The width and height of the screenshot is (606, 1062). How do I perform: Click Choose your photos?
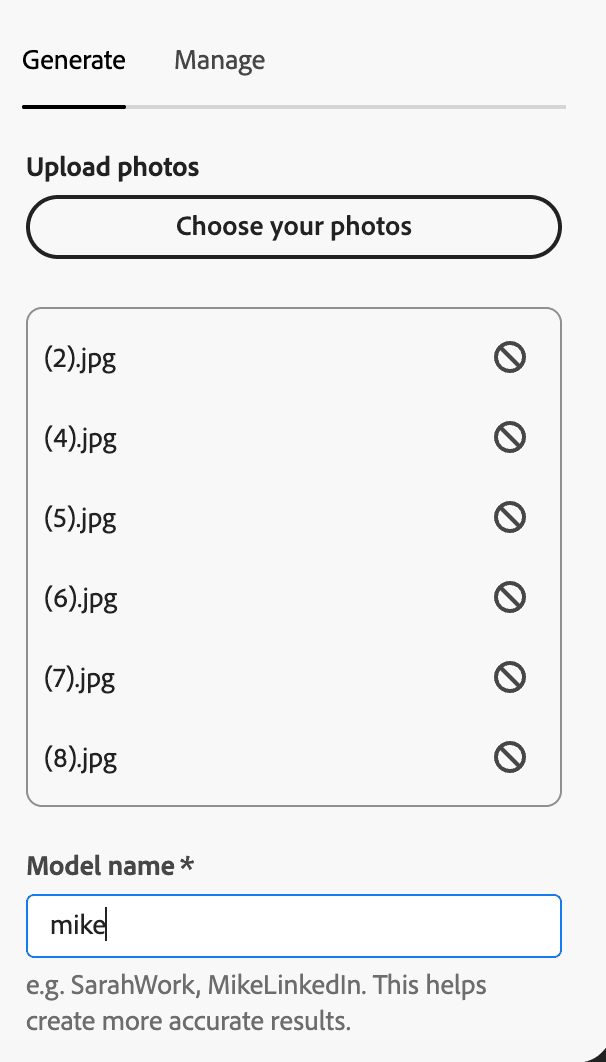pyautogui.click(x=293, y=226)
